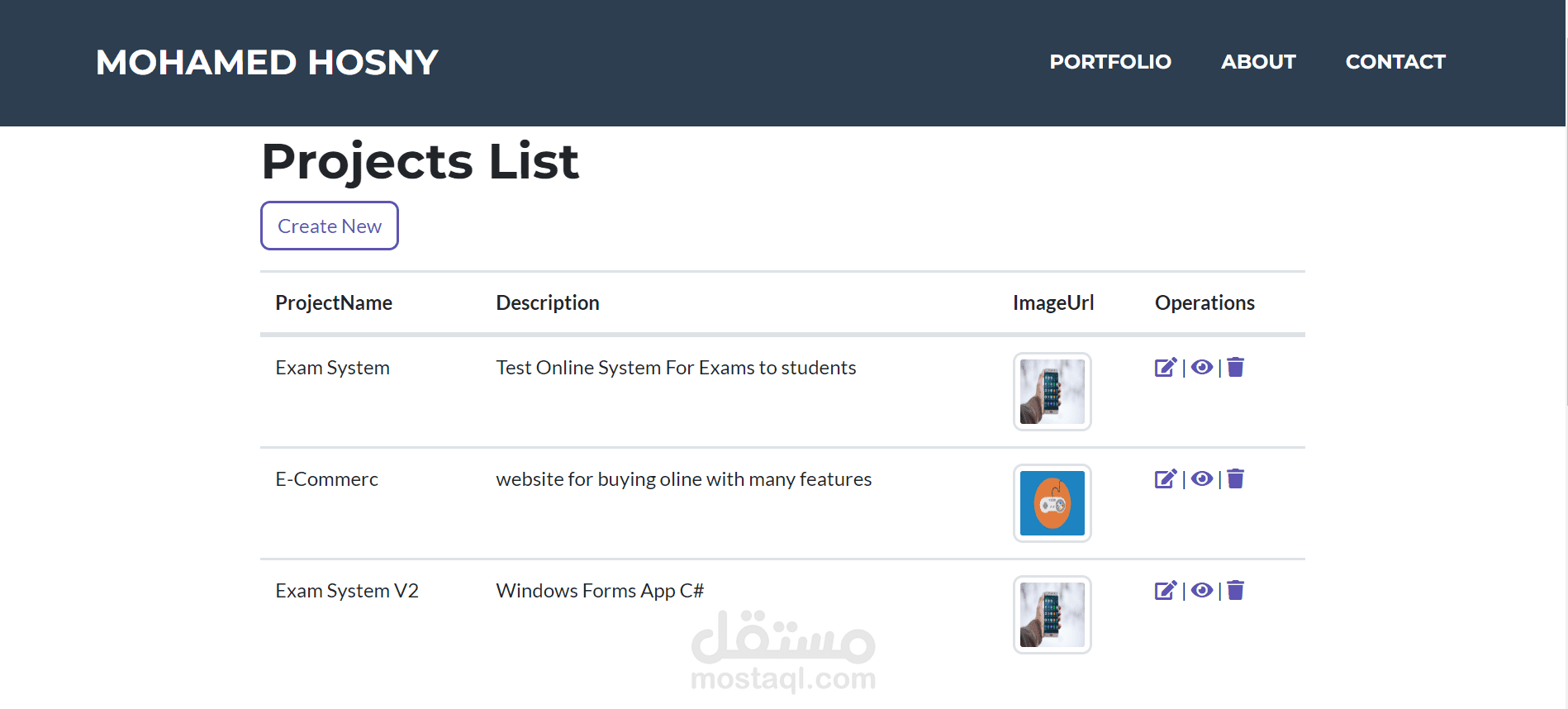Open the Exam System V2 thumbnail
The image size is (1568, 709).
1052,615
